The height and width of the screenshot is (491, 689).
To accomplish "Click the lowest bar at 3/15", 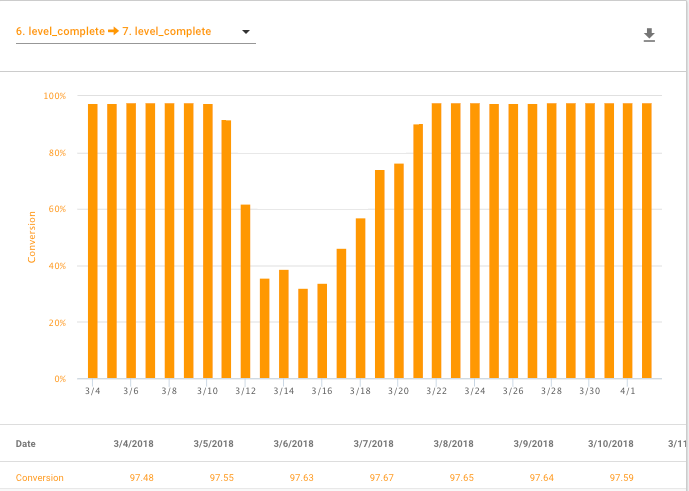I will 303,334.
